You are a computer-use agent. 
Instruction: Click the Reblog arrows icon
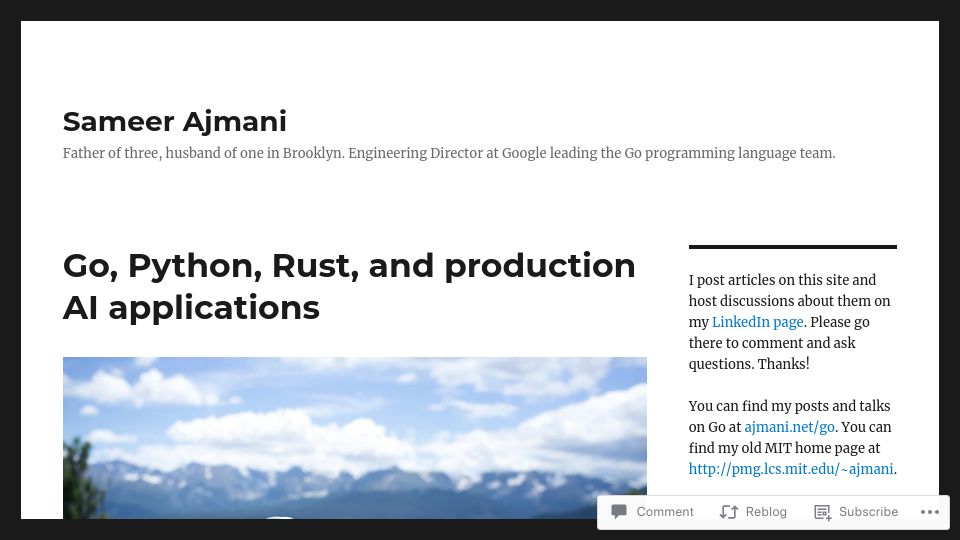pos(729,511)
